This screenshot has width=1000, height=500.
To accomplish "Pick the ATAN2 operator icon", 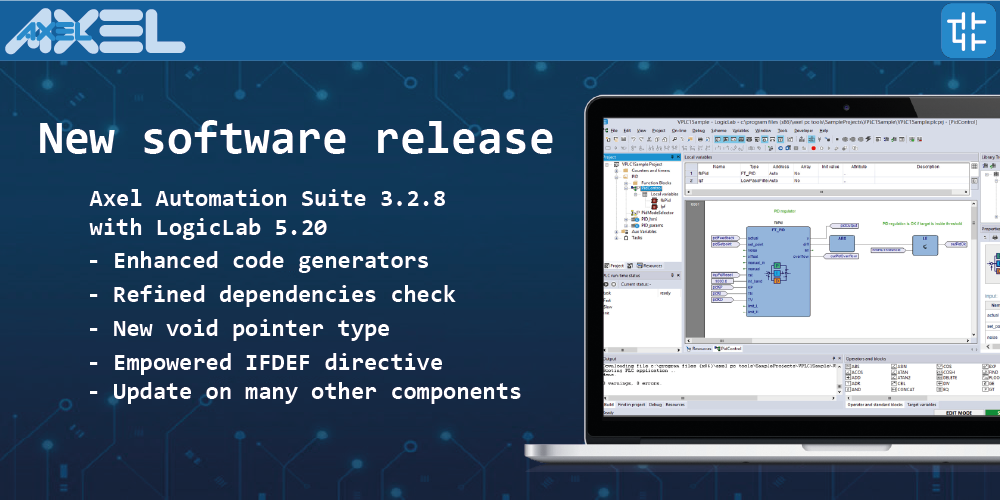I will 893,378.
